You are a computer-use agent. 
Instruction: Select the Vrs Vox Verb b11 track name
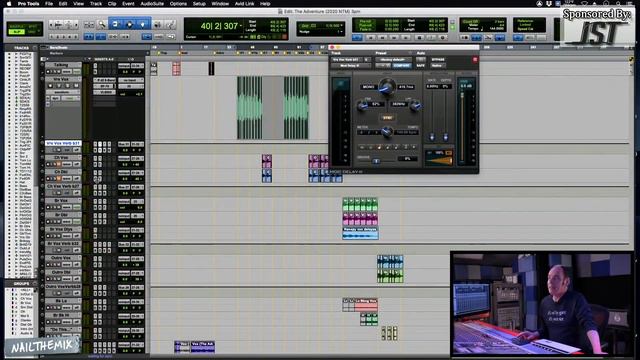point(63,143)
